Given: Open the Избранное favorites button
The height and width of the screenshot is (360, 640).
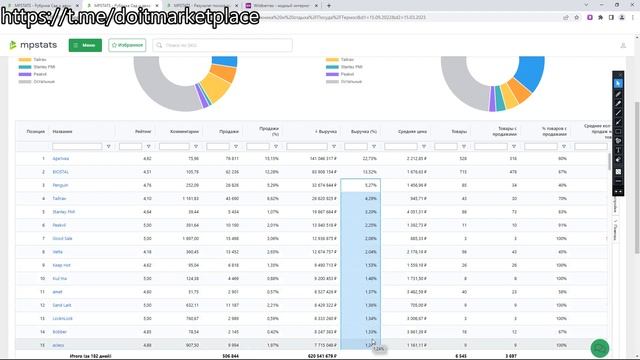Looking at the screenshot, I should coord(127,45).
